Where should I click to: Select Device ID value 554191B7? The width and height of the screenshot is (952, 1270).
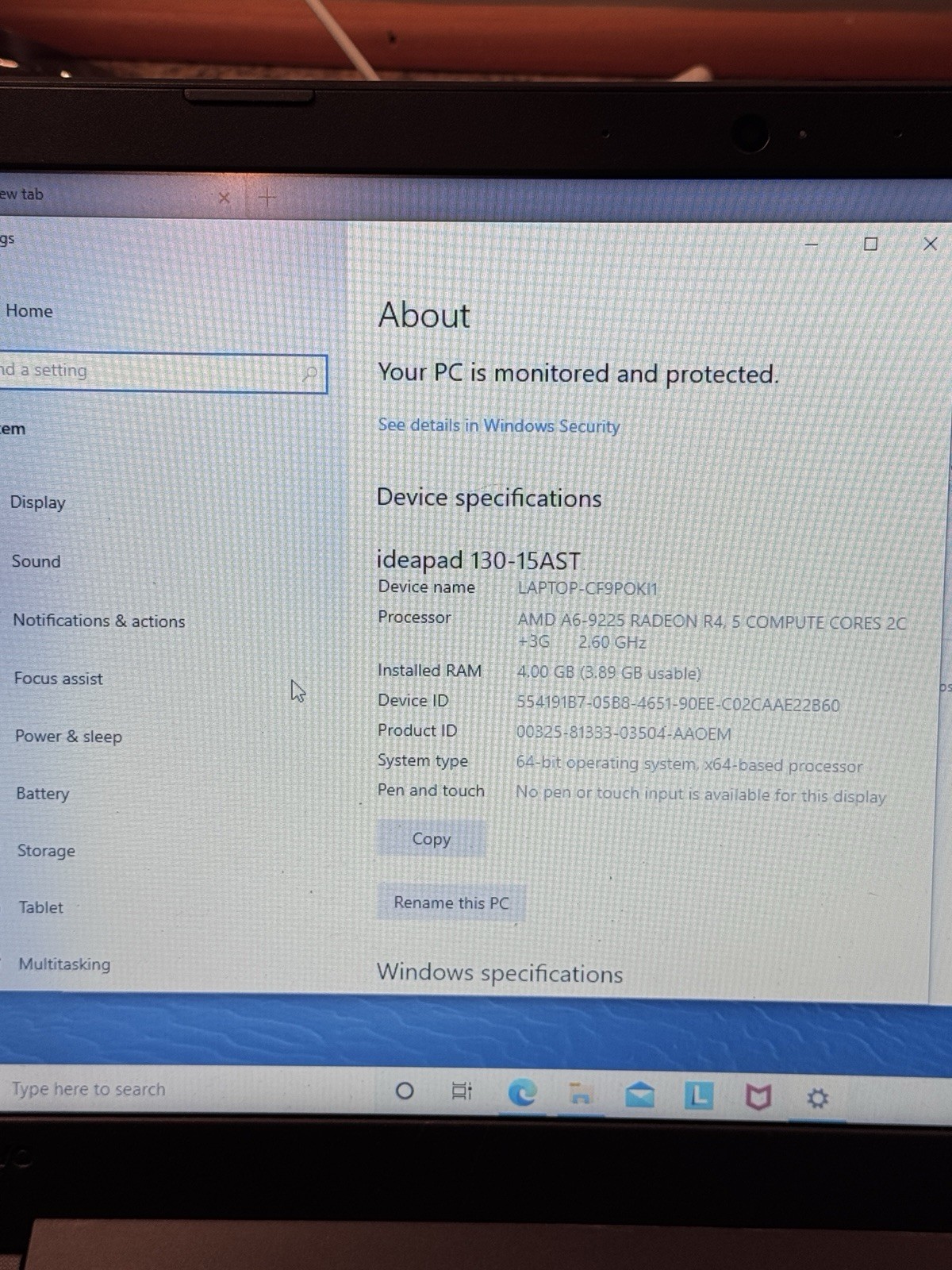(x=678, y=705)
